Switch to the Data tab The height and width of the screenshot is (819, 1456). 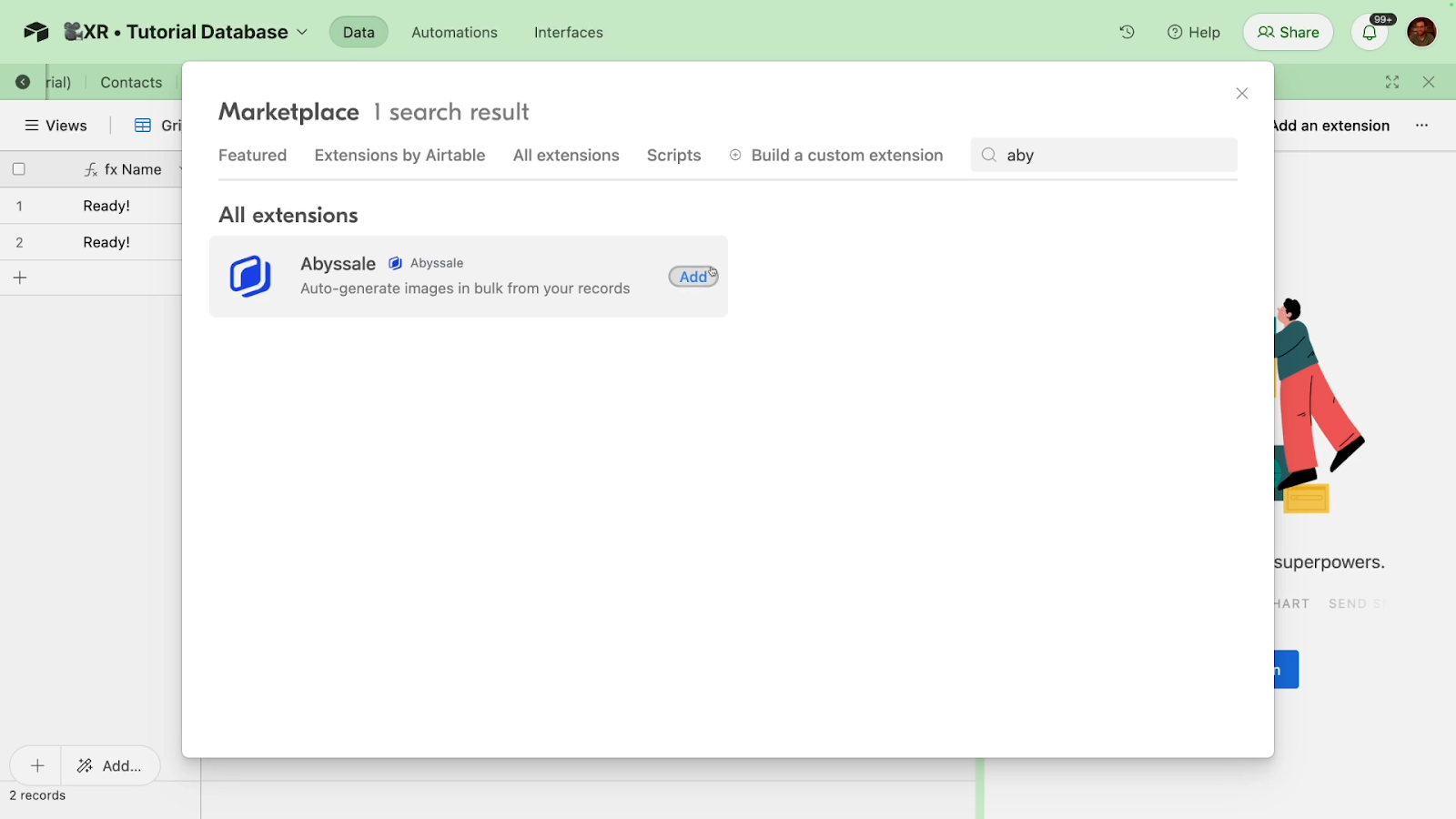(x=359, y=32)
